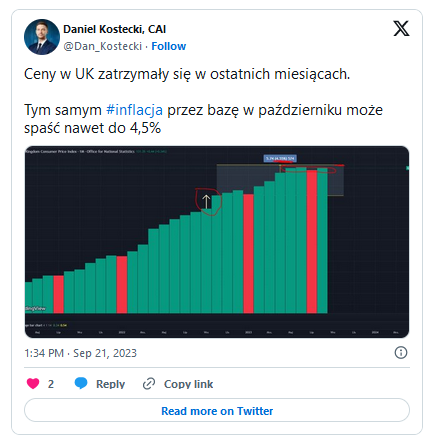
Task: Click the Copy link text
Action: point(188,384)
